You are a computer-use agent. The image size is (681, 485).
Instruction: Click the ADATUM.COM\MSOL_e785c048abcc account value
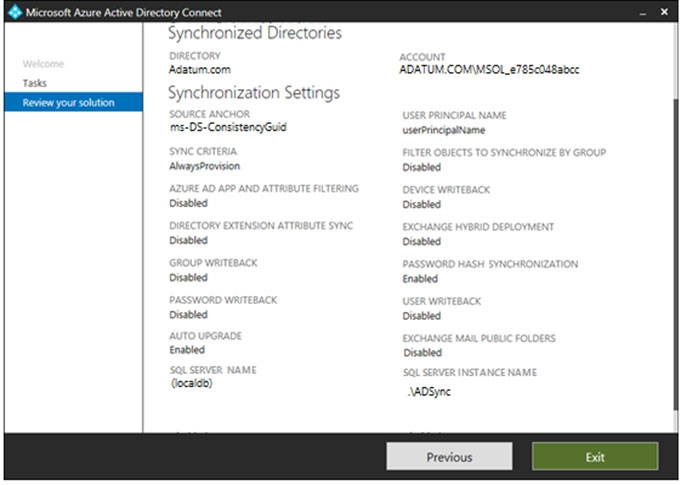point(489,69)
